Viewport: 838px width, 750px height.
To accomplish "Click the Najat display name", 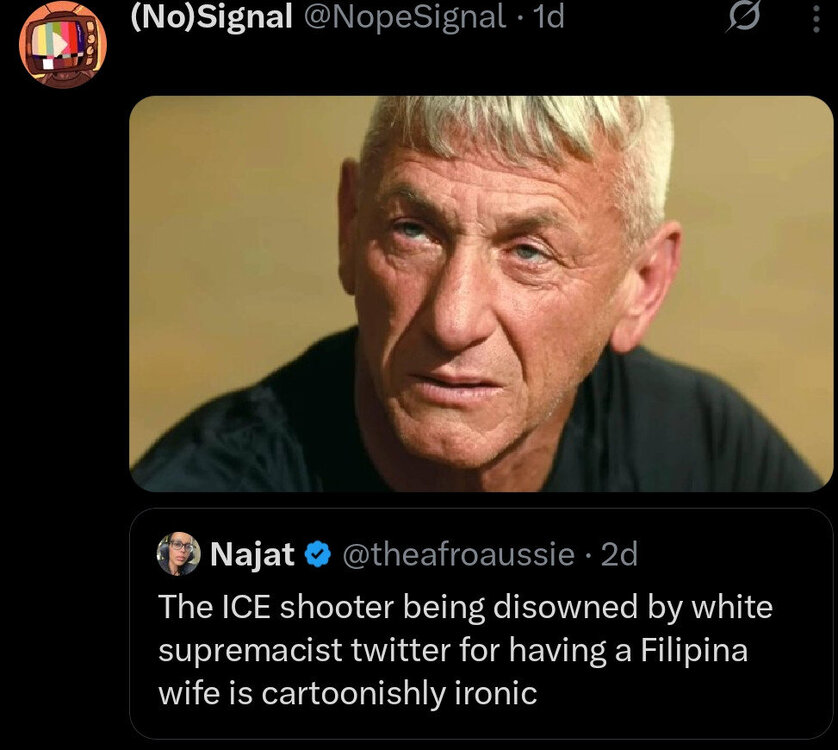I will (250, 554).
